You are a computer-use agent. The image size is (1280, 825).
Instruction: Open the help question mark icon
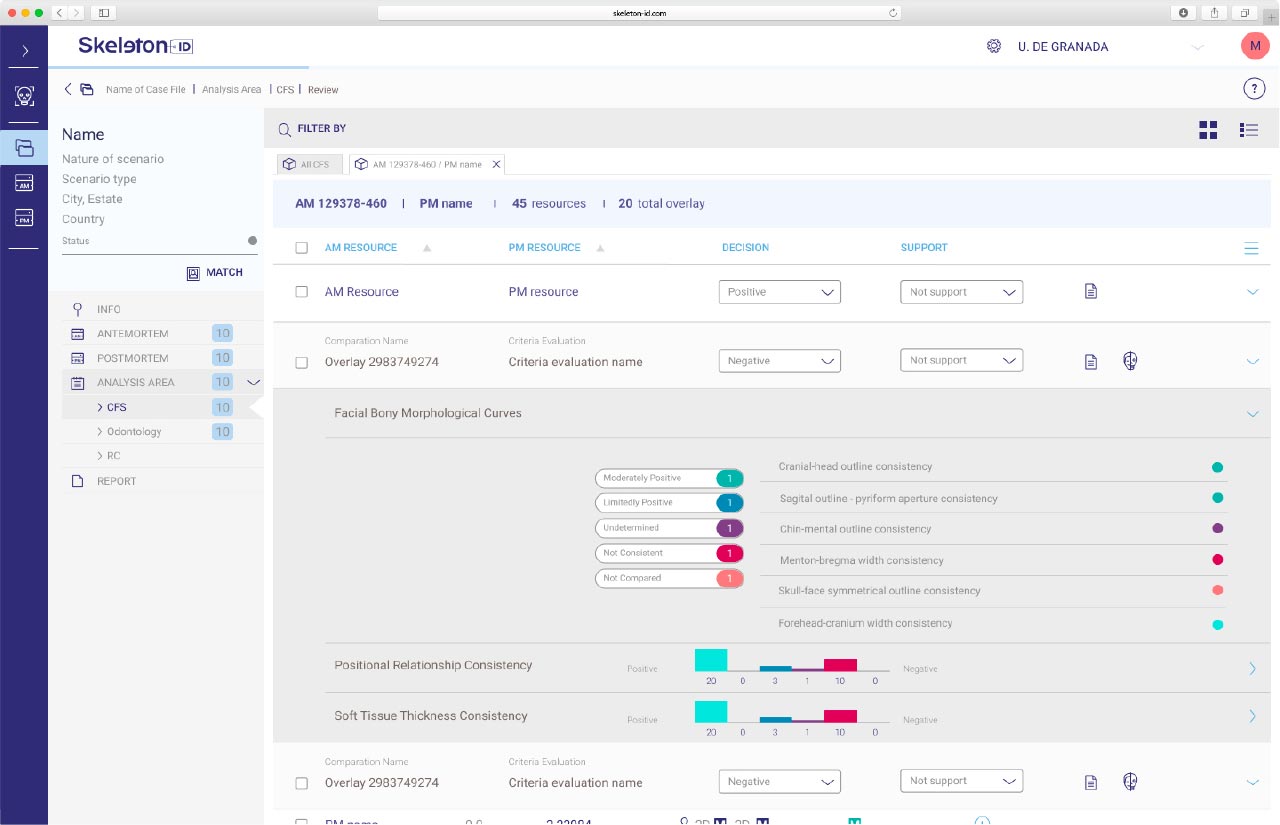1254,89
